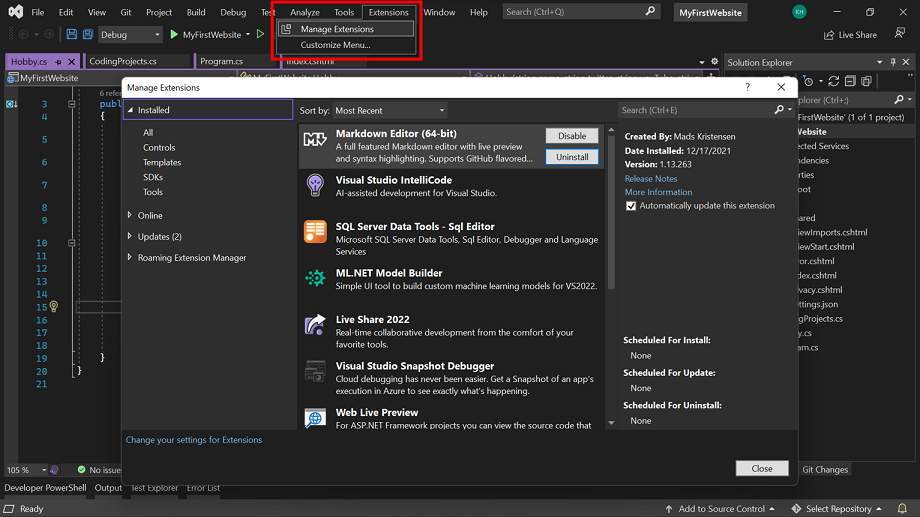Select Manage Extensions menu entry

click(346, 29)
